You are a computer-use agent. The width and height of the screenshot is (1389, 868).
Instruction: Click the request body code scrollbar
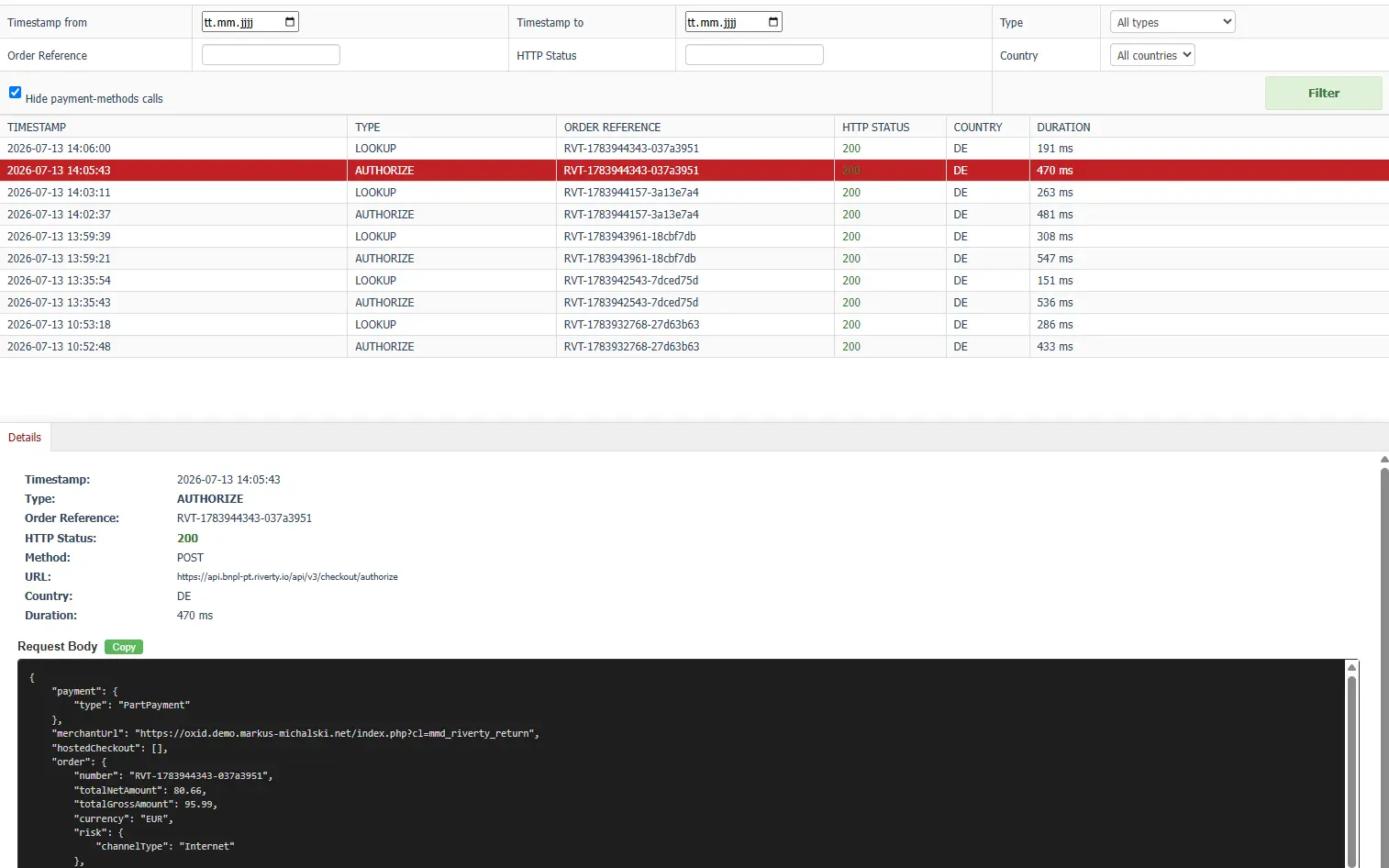tap(1351, 771)
